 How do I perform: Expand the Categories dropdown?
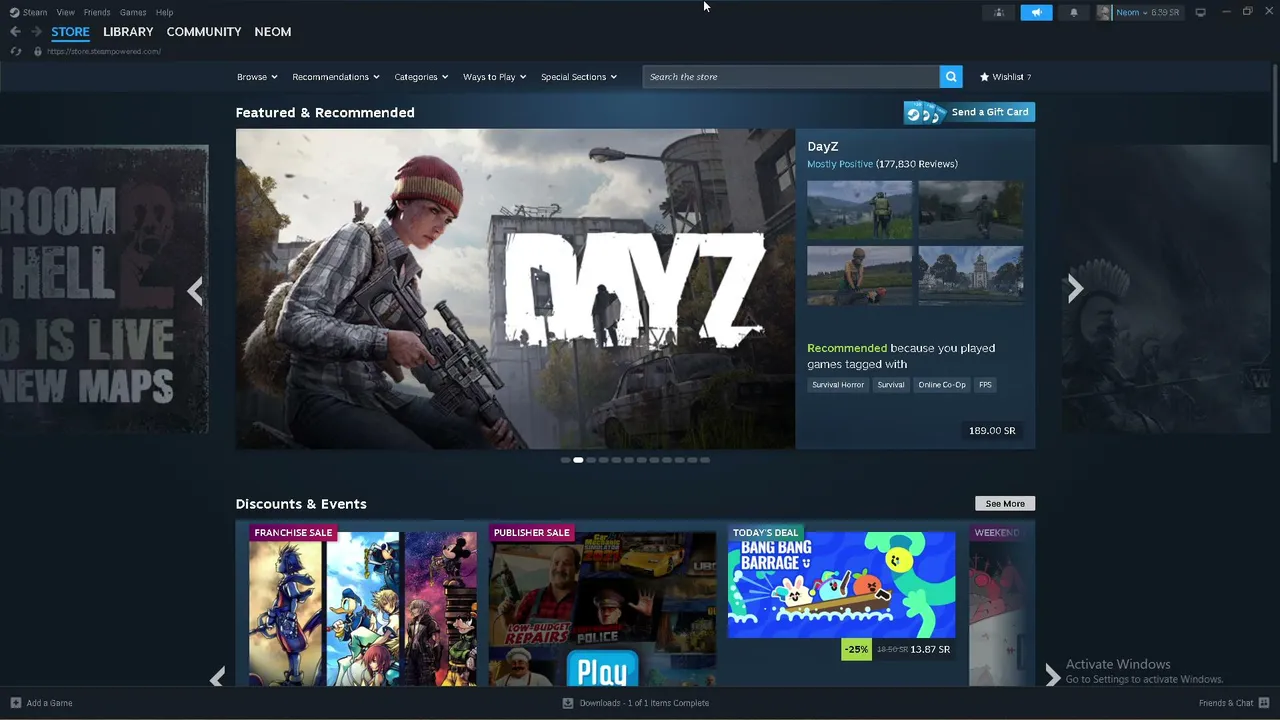[x=421, y=77]
